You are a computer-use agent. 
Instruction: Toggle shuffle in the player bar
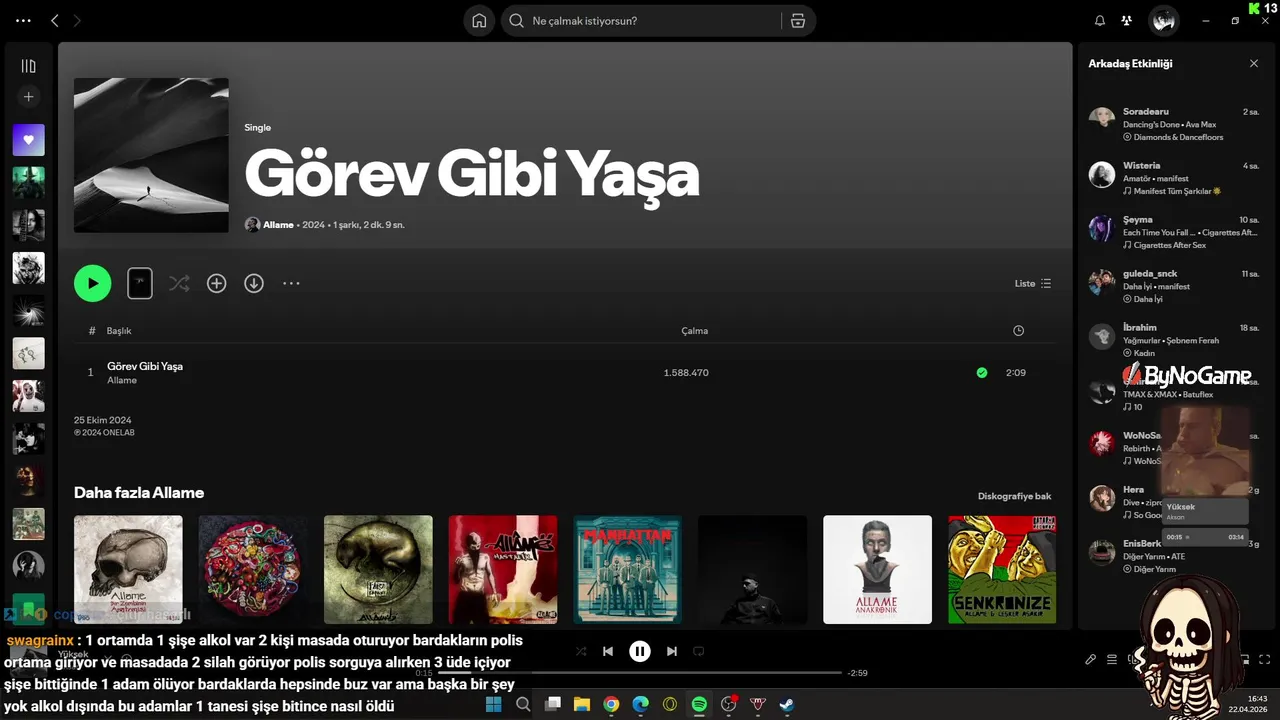pos(581,651)
